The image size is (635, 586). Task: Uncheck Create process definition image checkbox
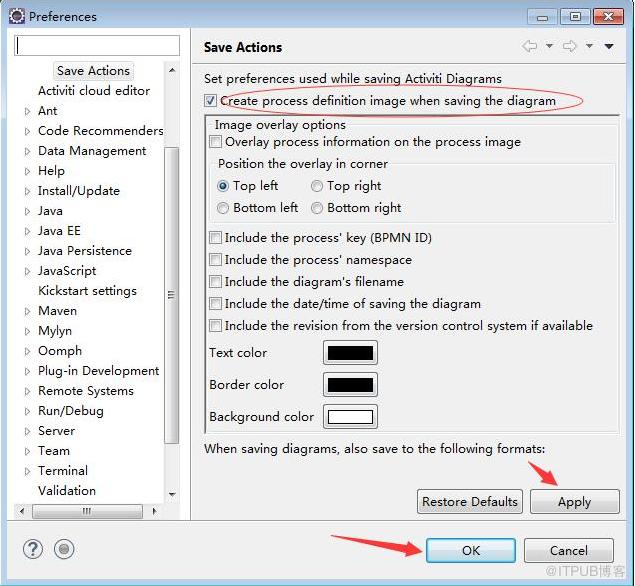tap(210, 100)
